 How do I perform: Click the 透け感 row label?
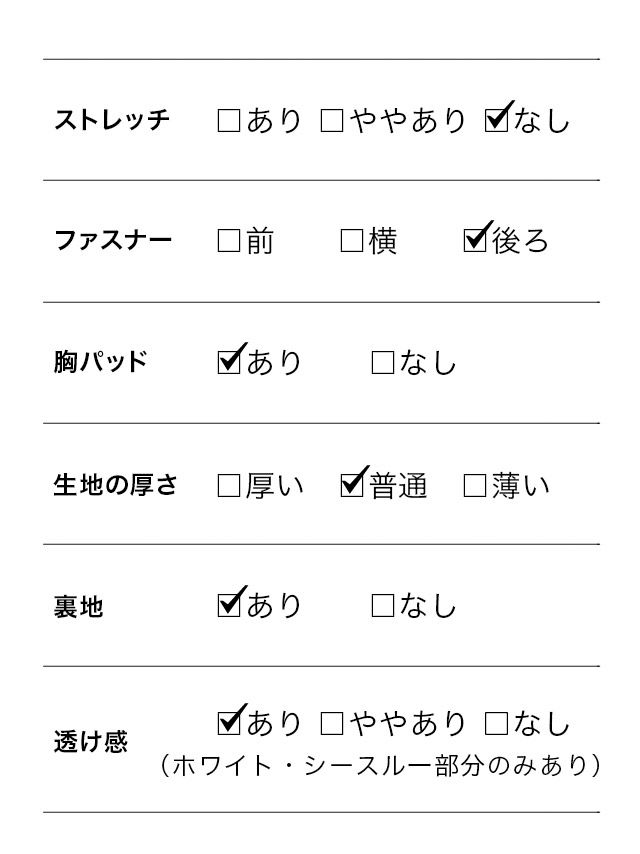click(x=90, y=742)
